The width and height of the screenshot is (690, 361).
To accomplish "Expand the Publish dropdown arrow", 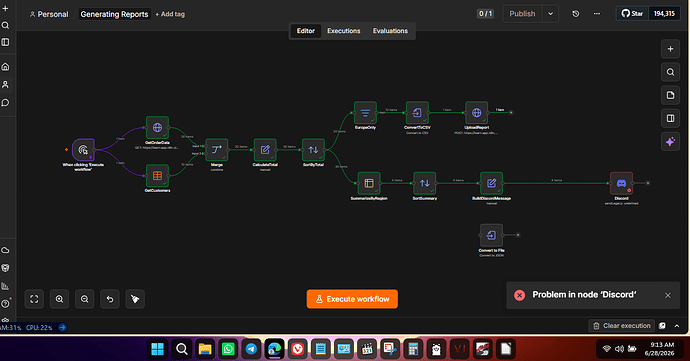I will [551, 14].
